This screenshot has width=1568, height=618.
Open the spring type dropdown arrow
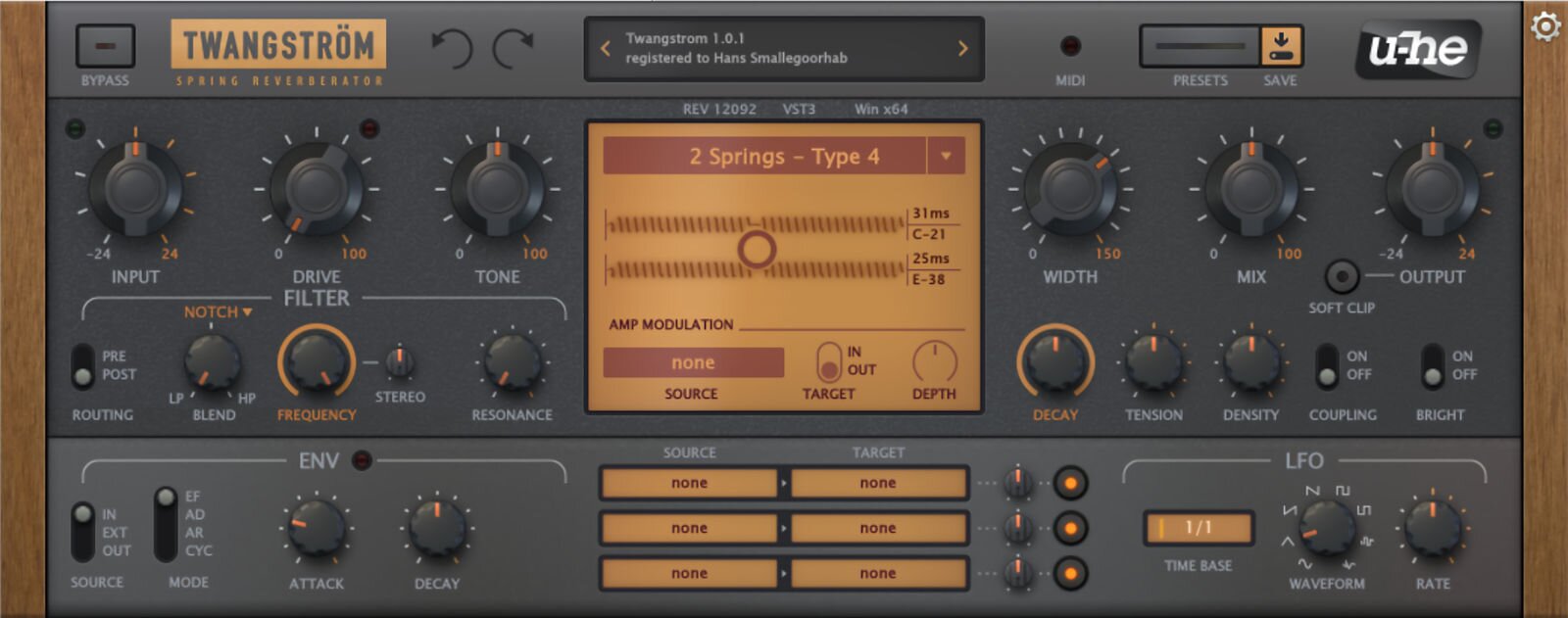click(x=946, y=156)
